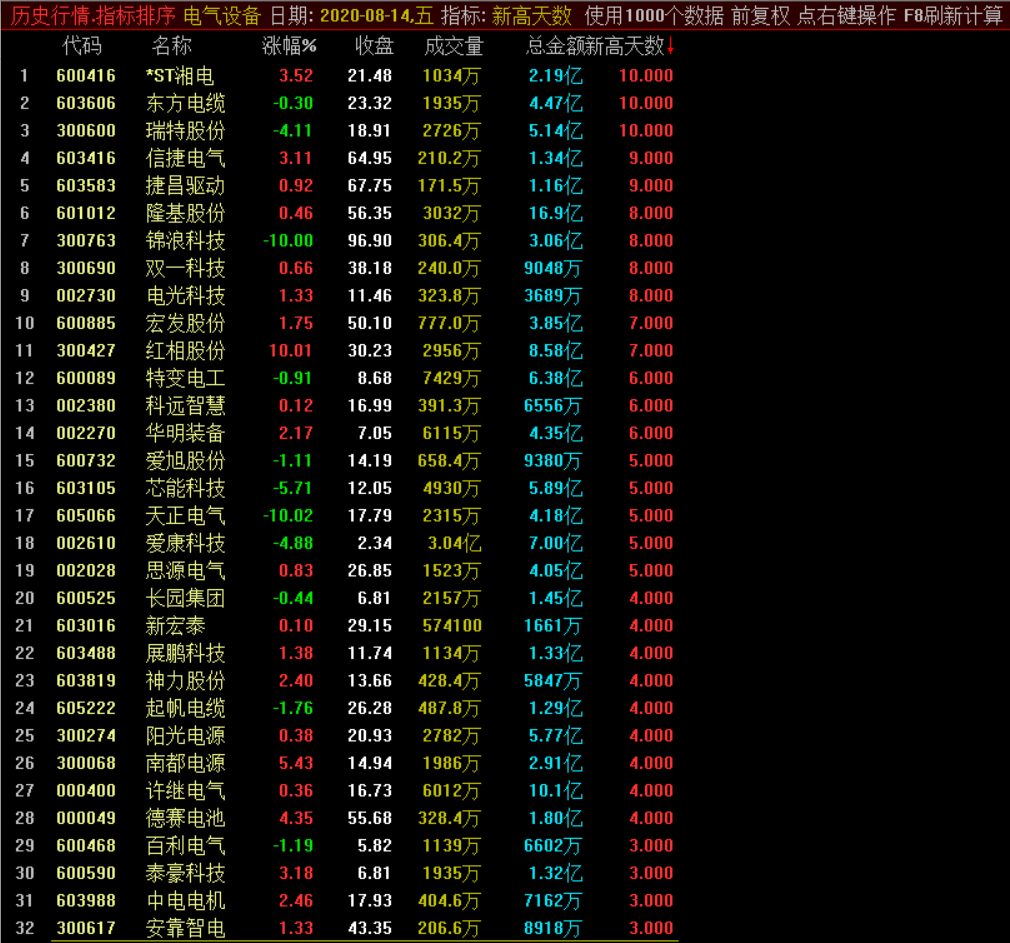
Task: Select 起帆电缆 in the list
Action: click(186, 709)
